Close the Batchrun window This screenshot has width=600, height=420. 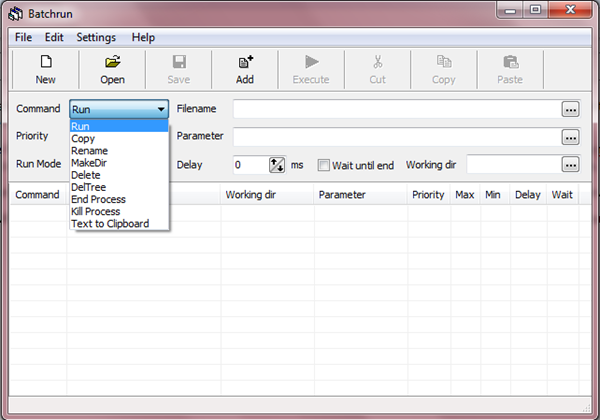[570, 10]
